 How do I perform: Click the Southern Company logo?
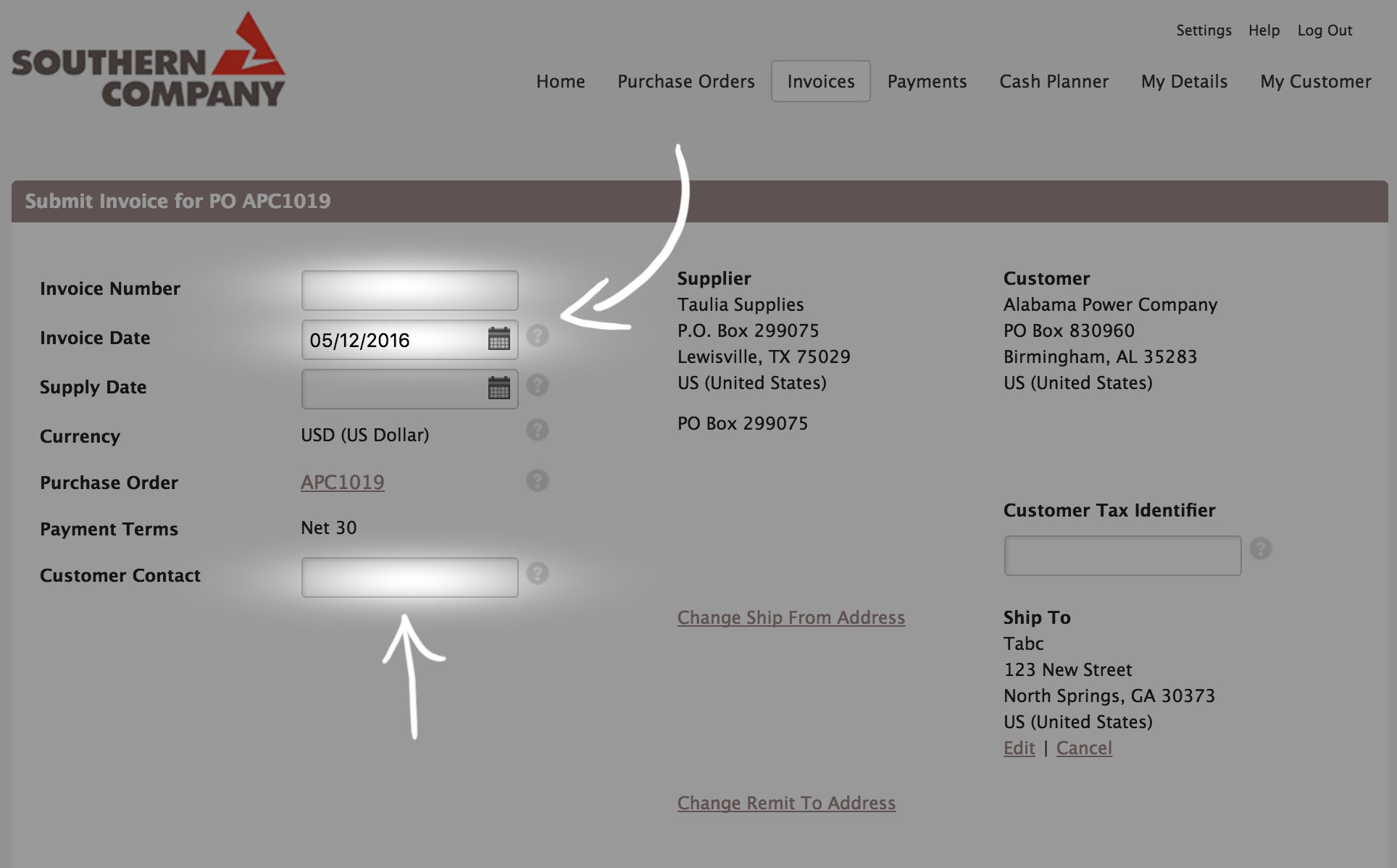click(x=149, y=59)
